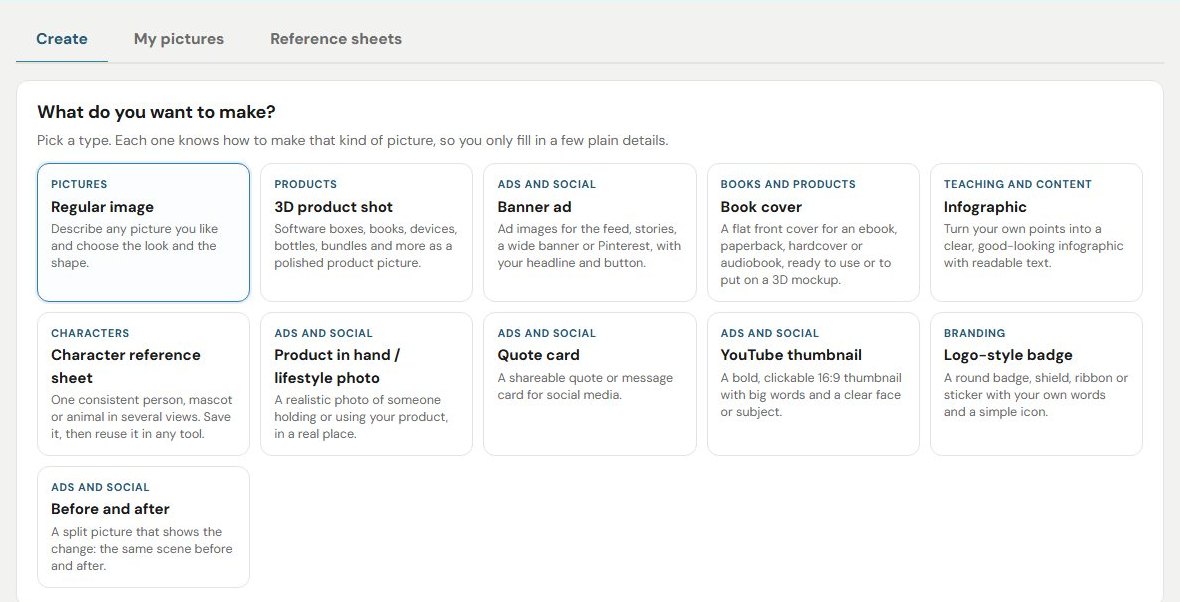The height and width of the screenshot is (602, 1180).
Task: Click the 'What do you want to make?' heading
Action: click(x=157, y=112)
